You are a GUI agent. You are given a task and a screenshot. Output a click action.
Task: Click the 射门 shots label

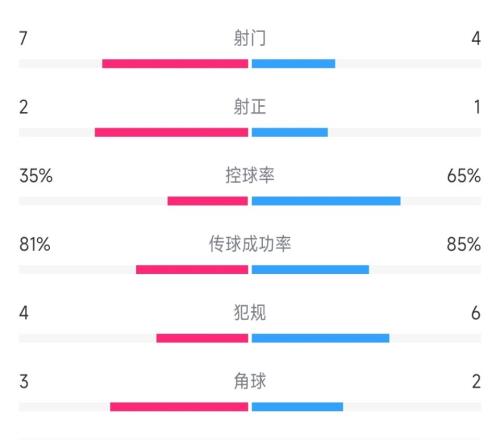(x=250, y=38)
